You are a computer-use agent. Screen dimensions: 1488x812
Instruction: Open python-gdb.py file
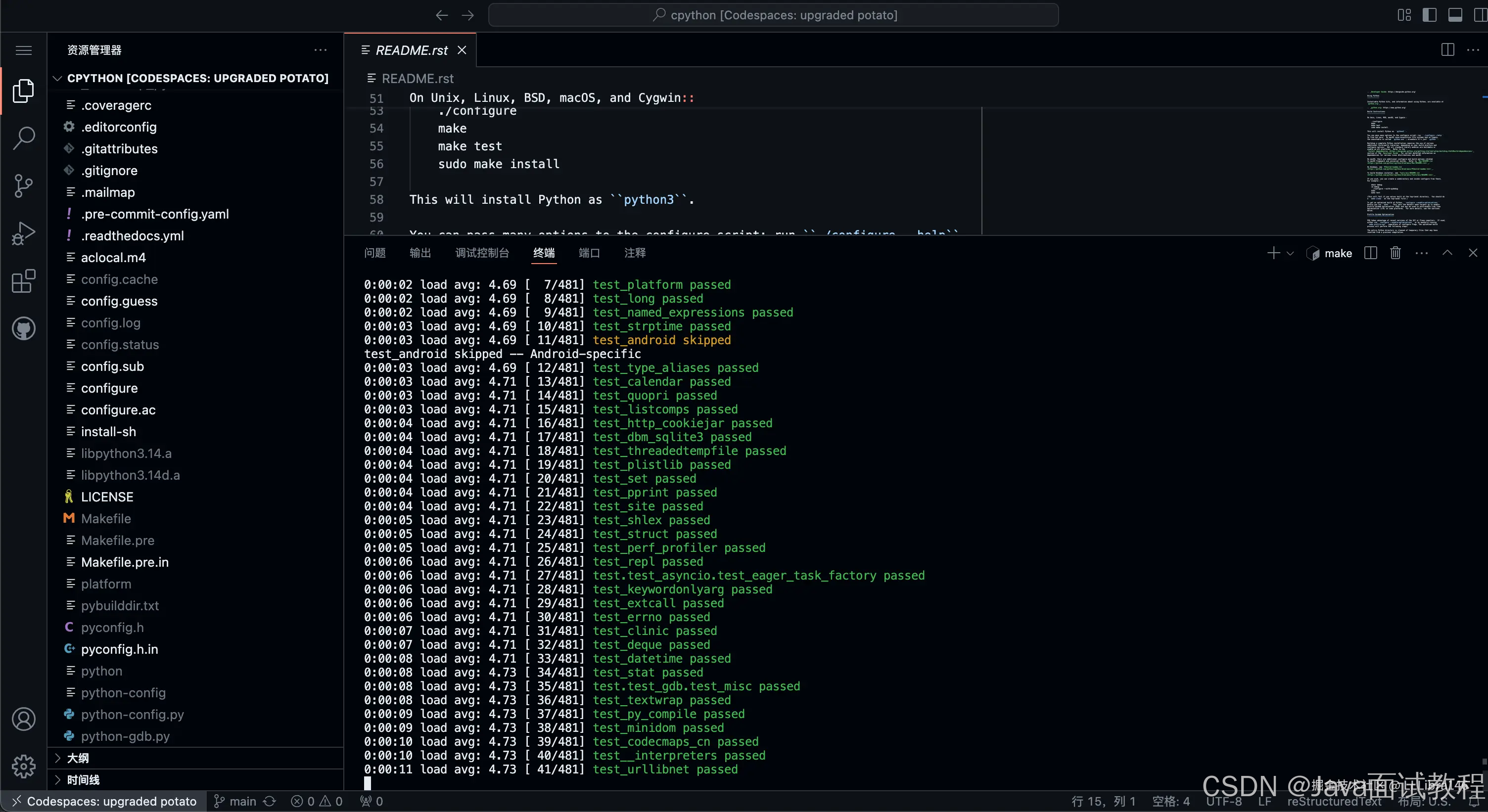[x=195, y=736]
